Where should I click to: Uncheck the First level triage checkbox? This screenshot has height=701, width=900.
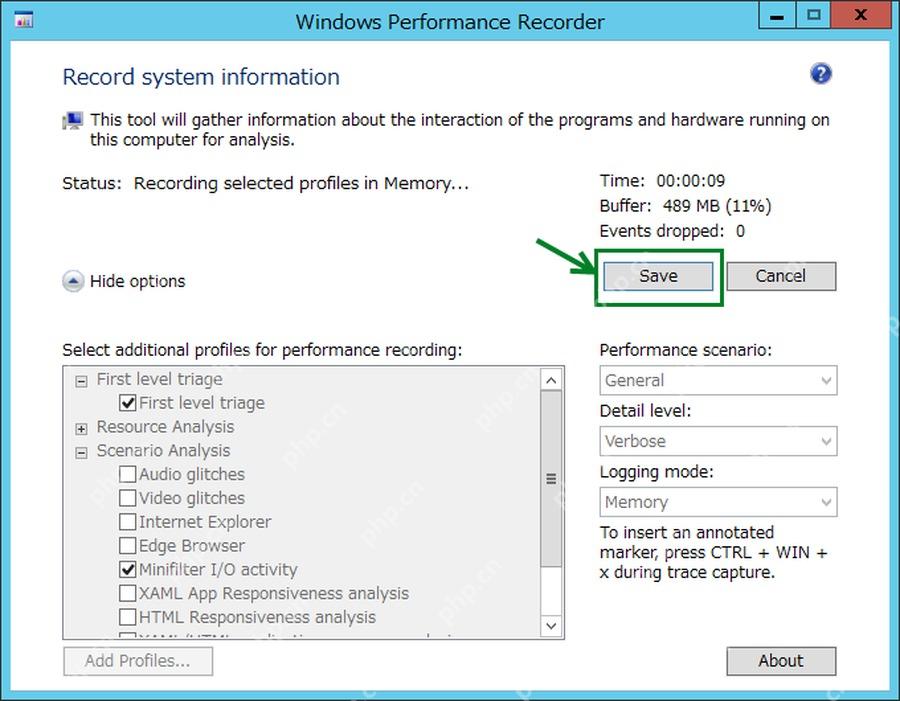(127, 402)
